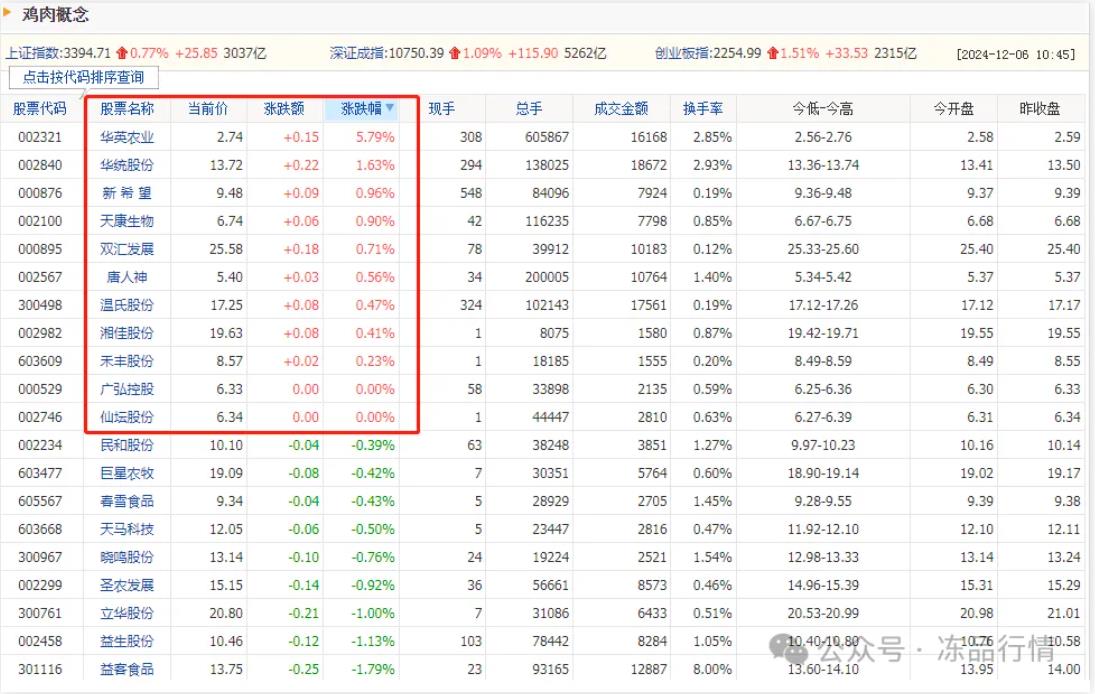This screenshot has height=694, width=1095.
Task: Select stock code 000876
Action: coord(40,193)
